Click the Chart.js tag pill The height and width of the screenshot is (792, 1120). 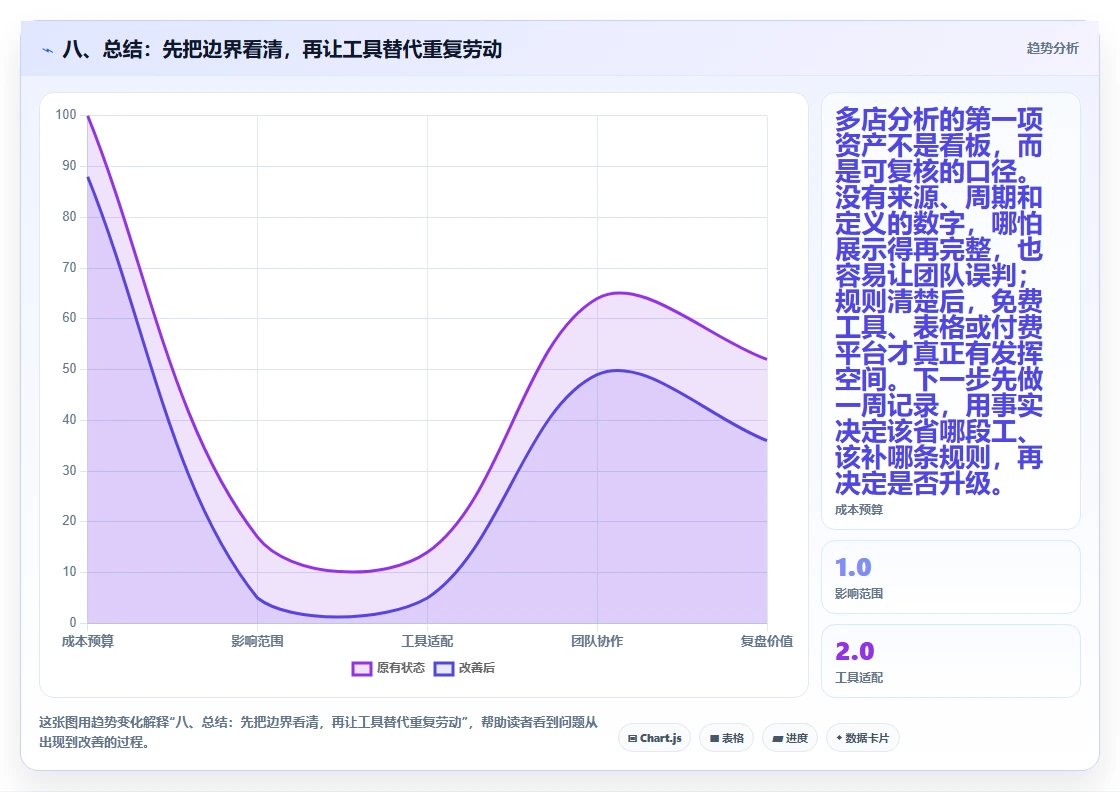[x=654, y=738]
